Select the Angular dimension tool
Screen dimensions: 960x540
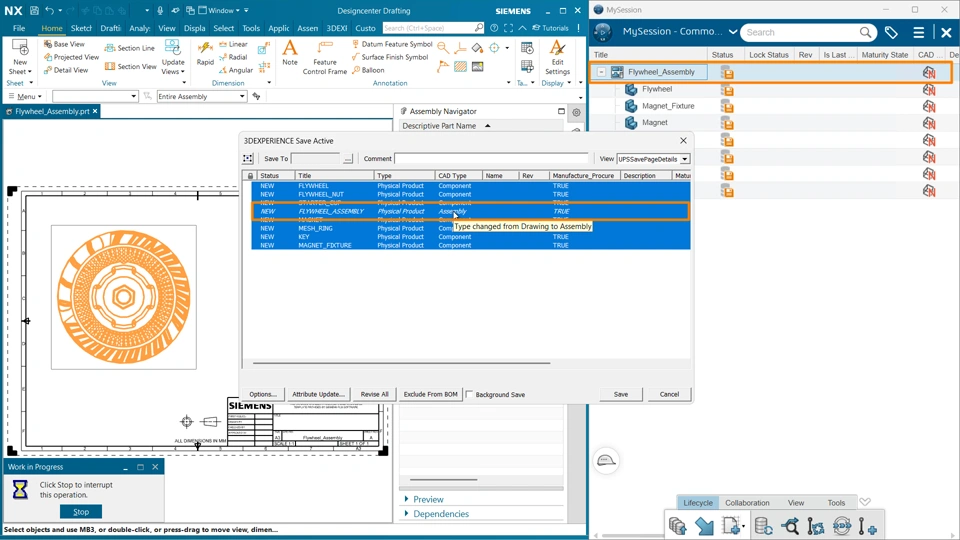[236, 70]
